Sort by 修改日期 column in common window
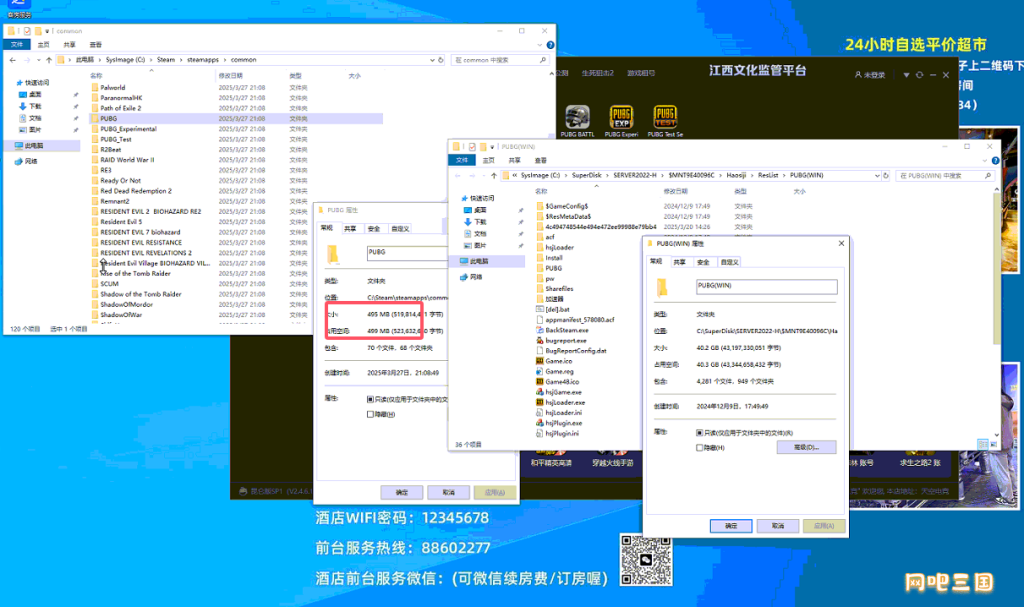The width and height of the screenshot is (1024, 607). pyautogui.click(x=231, y=76)
